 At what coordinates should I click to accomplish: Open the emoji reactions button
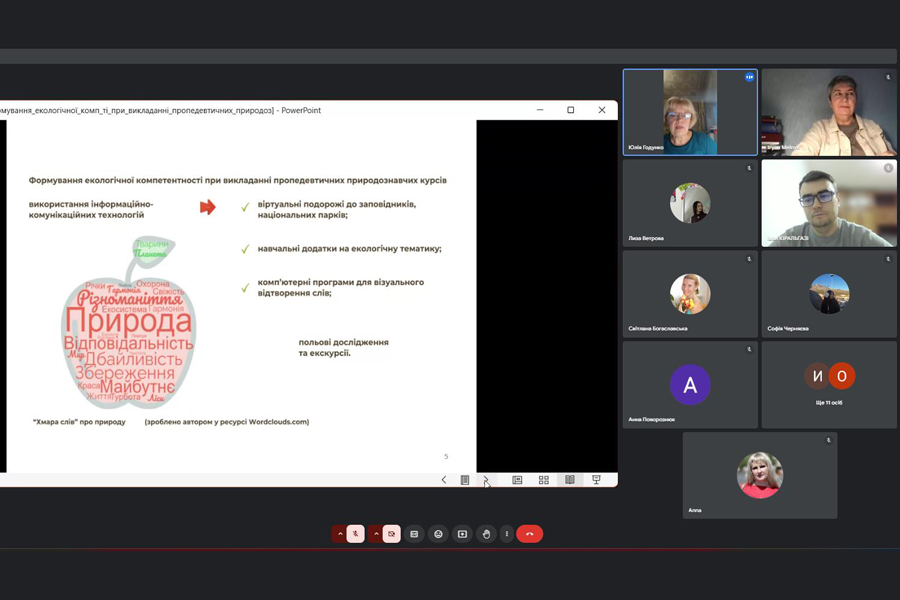pyautogui.click(x=438, y=534)
